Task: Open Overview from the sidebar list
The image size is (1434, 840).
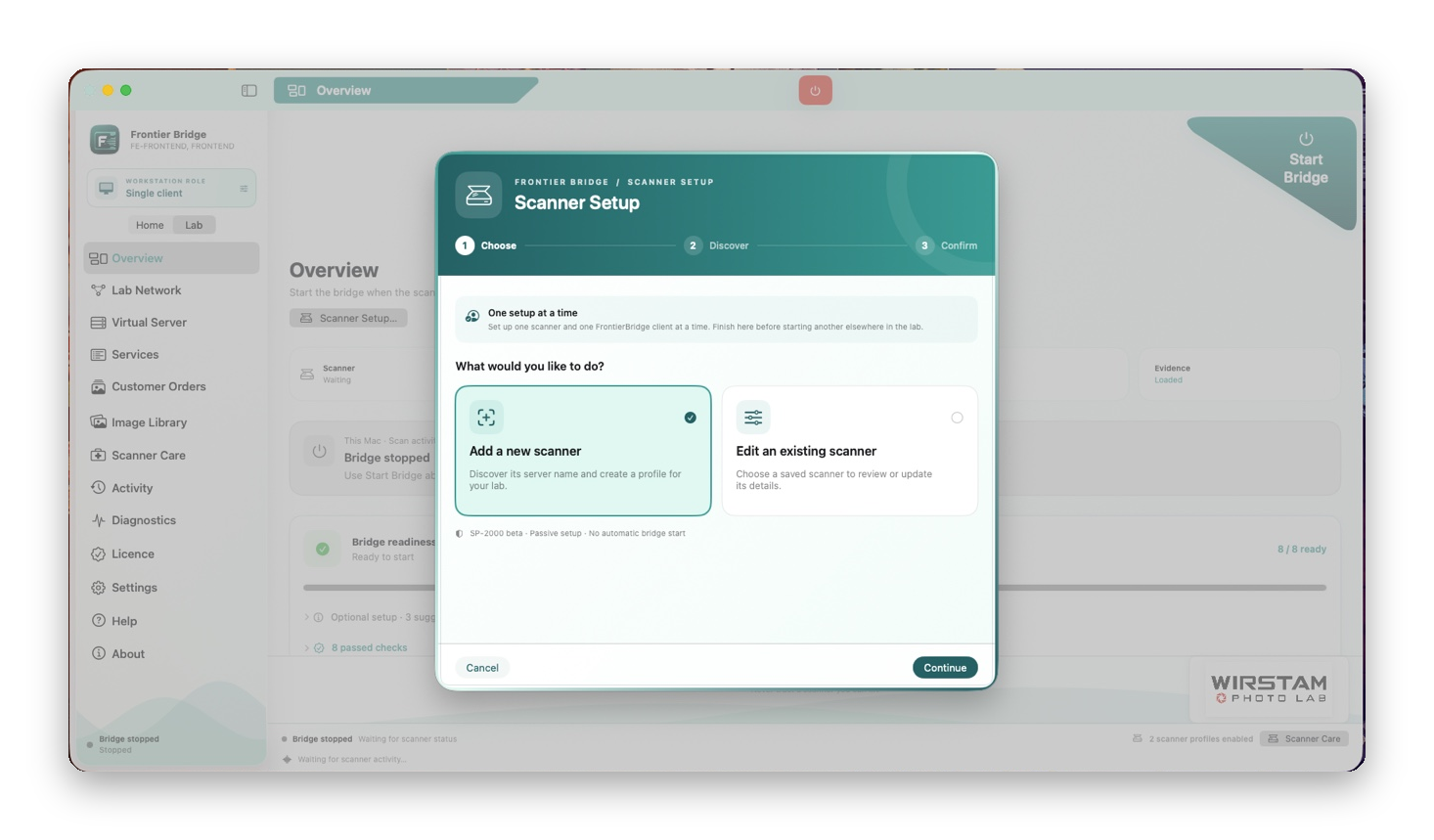Action: point(171,258)
